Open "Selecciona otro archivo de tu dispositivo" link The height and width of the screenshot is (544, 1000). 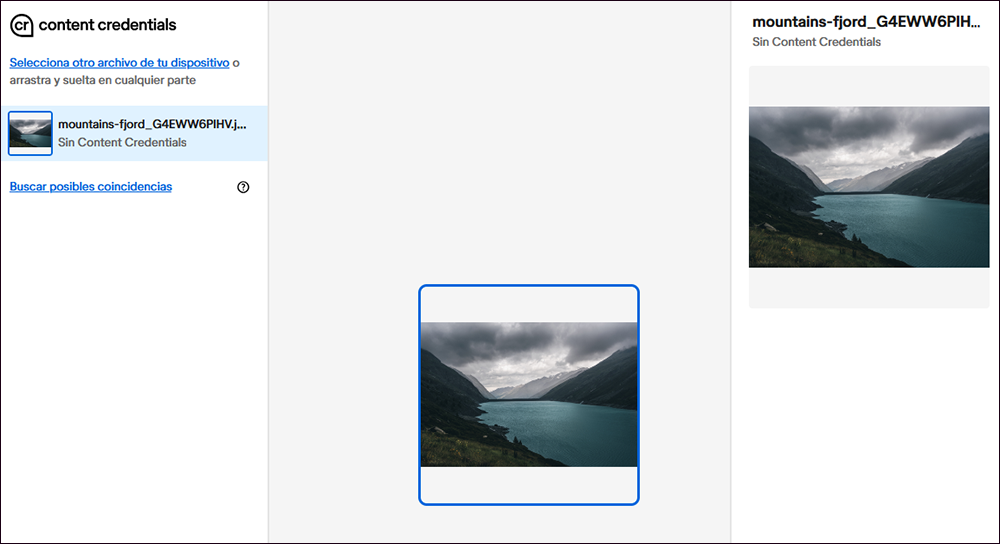click(119, 63)
